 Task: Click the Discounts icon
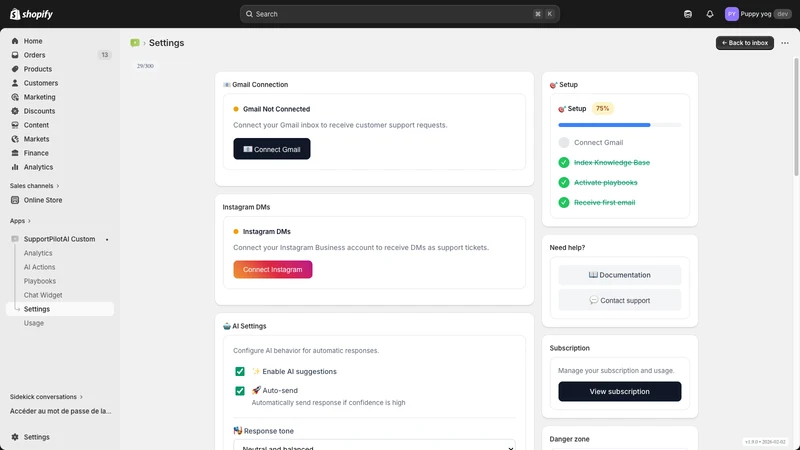point(15,111)
